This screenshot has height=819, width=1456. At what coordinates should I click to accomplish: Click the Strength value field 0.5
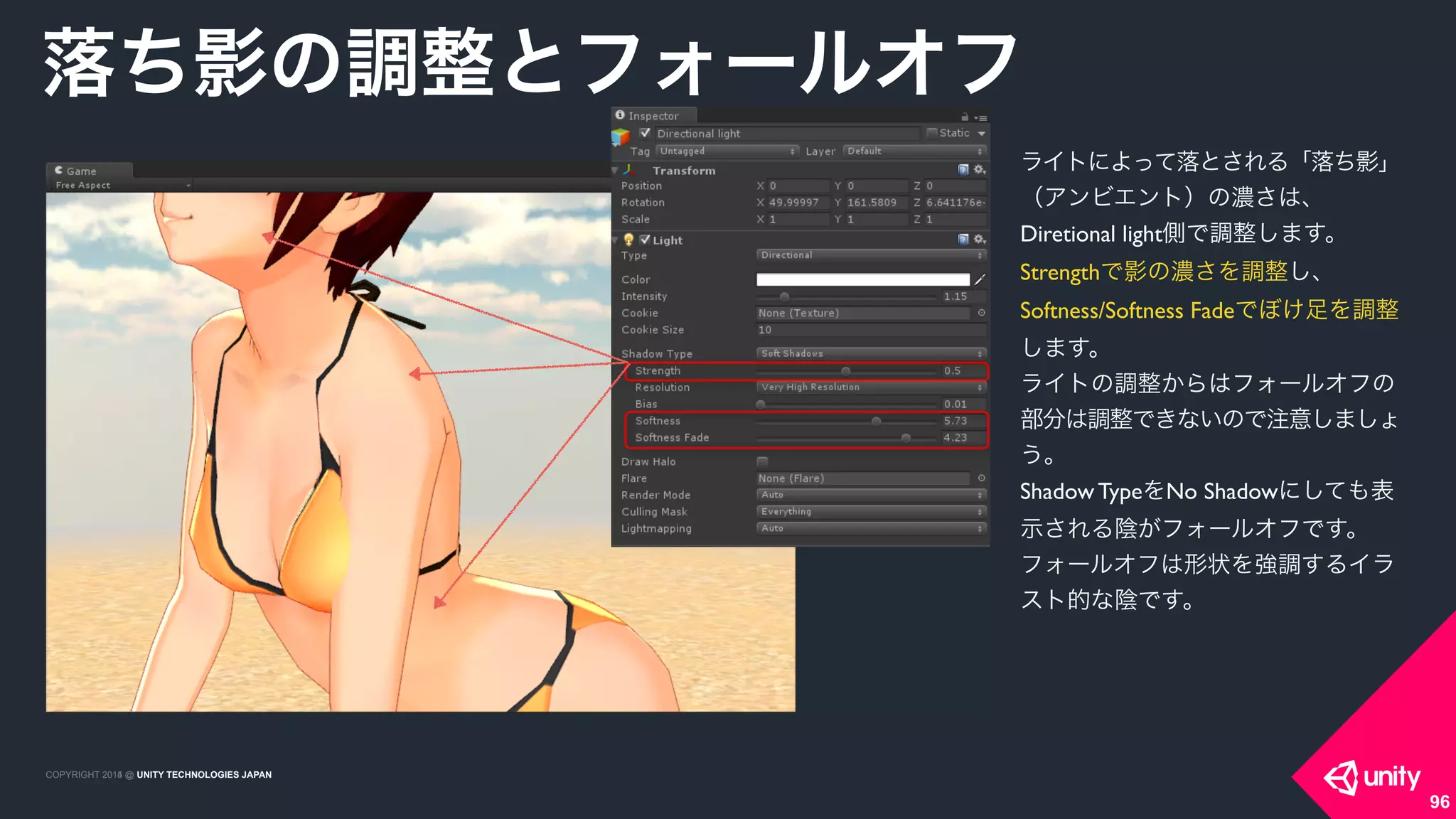click(x=963, y=371)
